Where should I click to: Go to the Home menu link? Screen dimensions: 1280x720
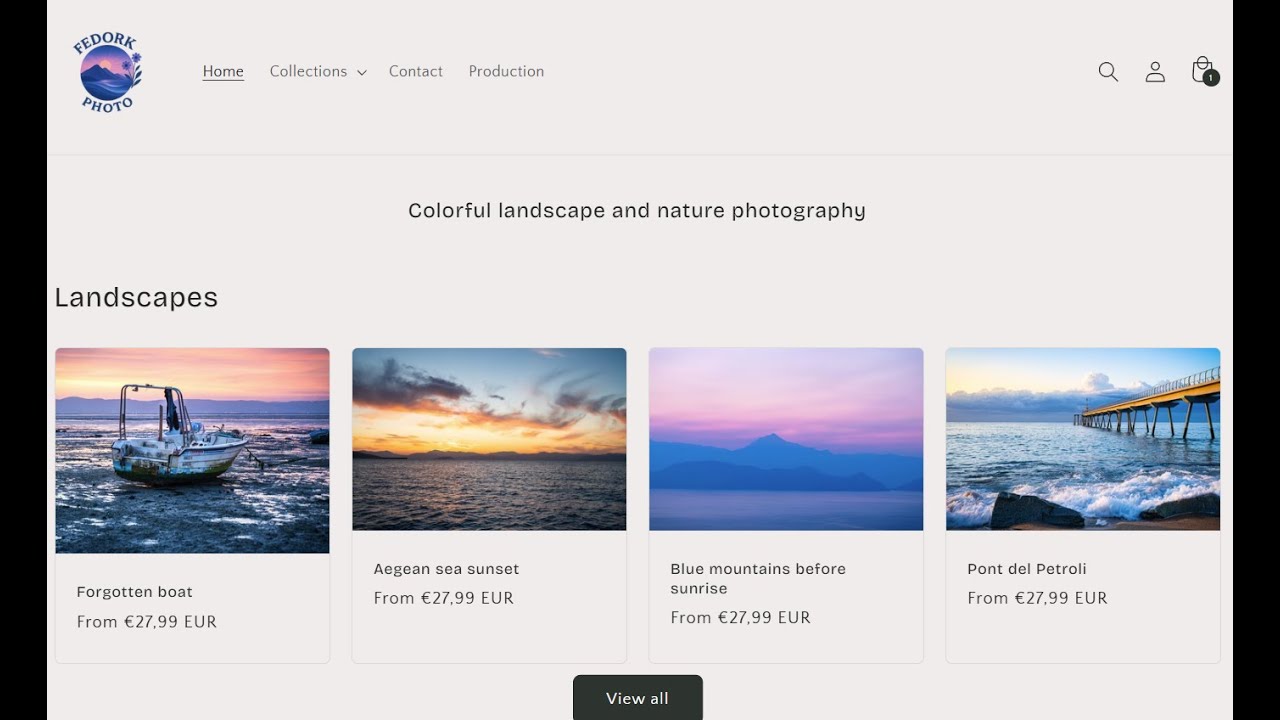(x=223, y=71)
